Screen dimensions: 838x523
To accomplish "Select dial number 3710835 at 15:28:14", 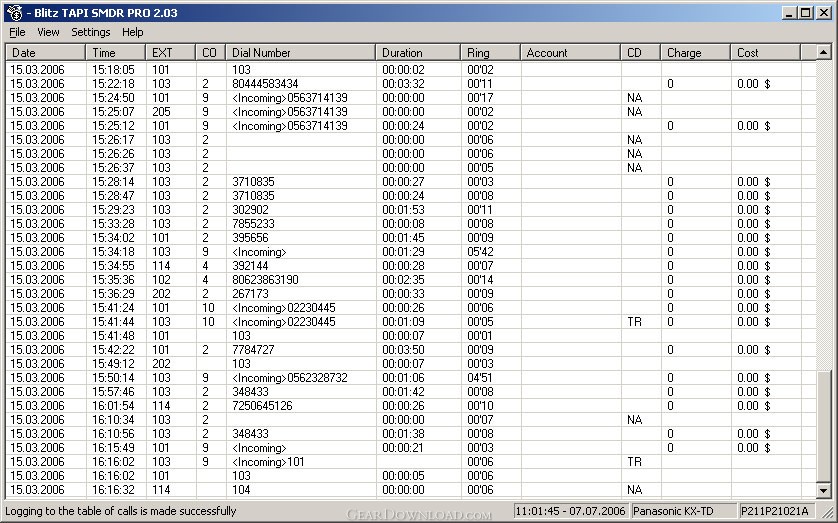I will [x=253, y=182].
